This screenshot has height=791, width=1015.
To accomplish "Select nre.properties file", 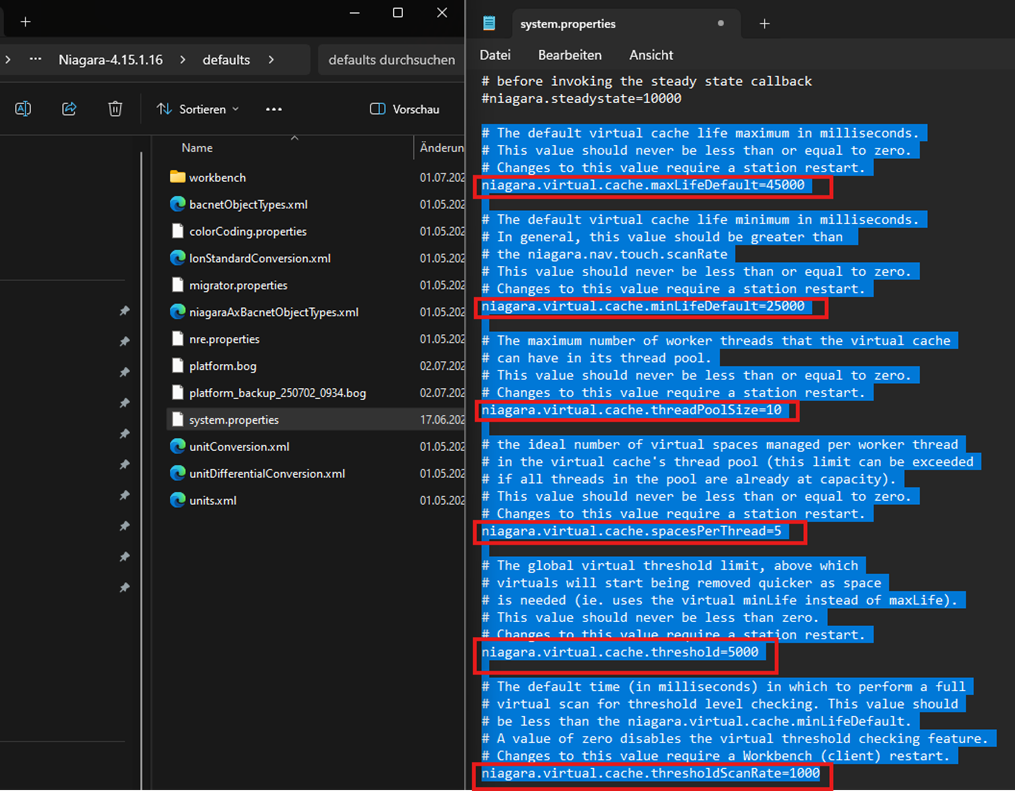I will 224,339.
